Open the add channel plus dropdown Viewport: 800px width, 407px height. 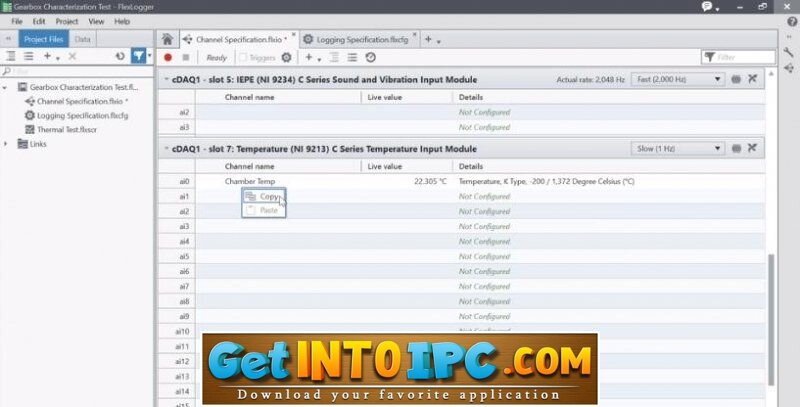(x=313, y=58)
